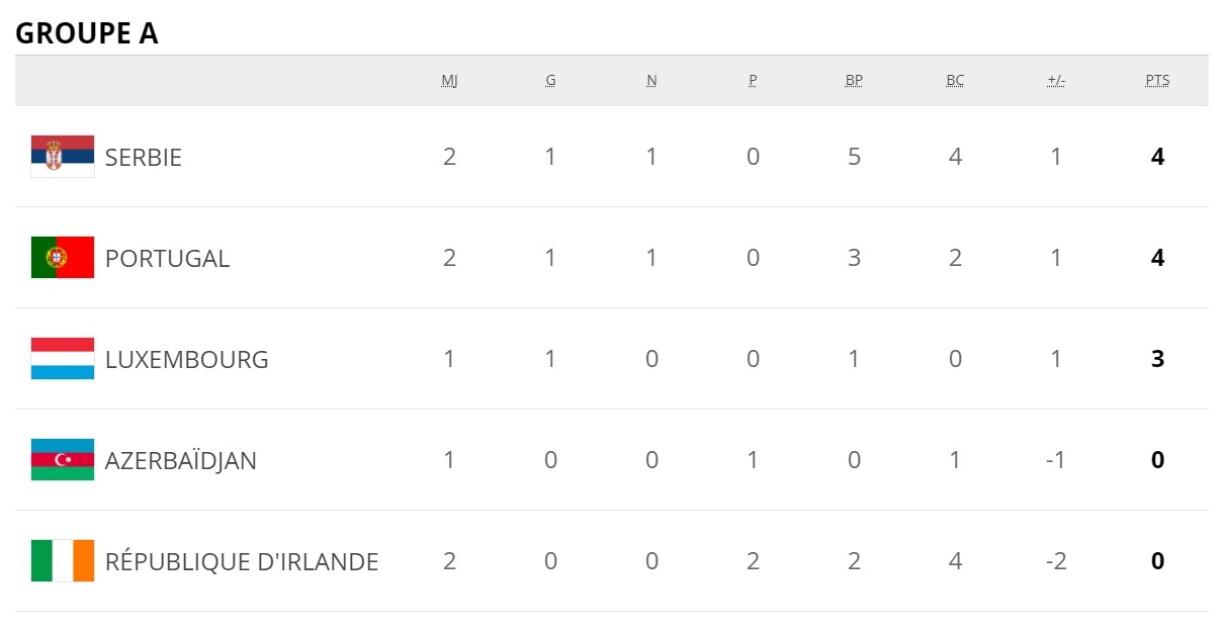Click the G column header abbreviation
This screenshot has width=1224, height=632.
550,81
